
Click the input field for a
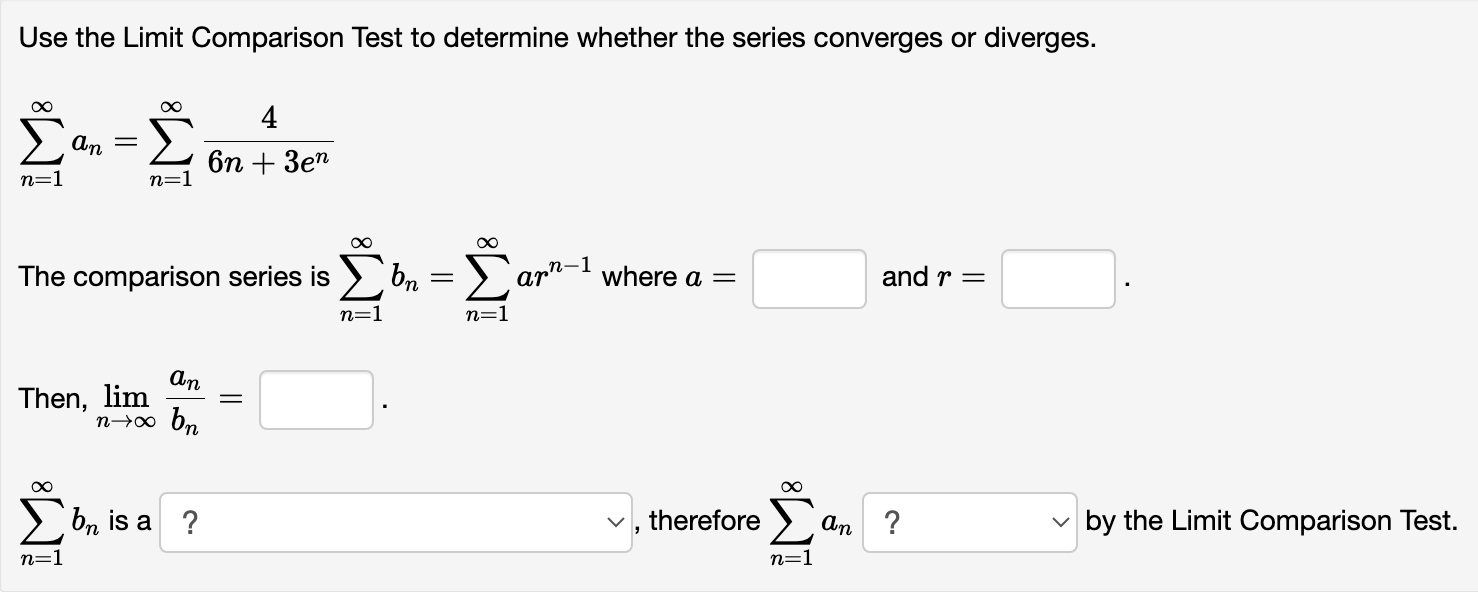pos(808,279)
